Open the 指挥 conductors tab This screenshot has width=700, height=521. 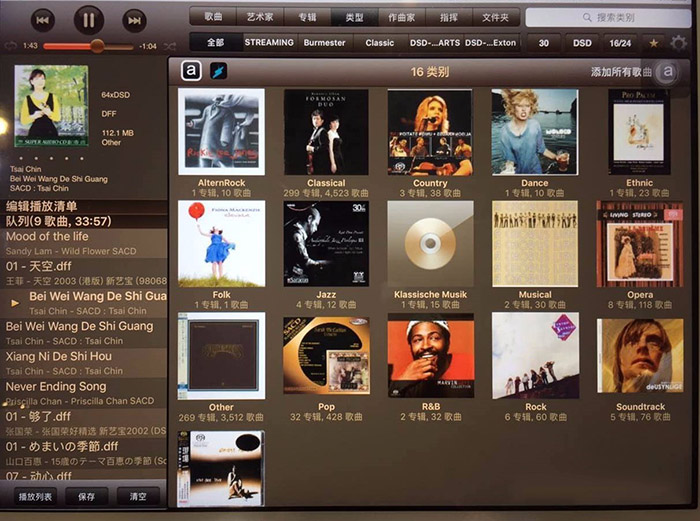pyautogui.click(x=448, y=17)
